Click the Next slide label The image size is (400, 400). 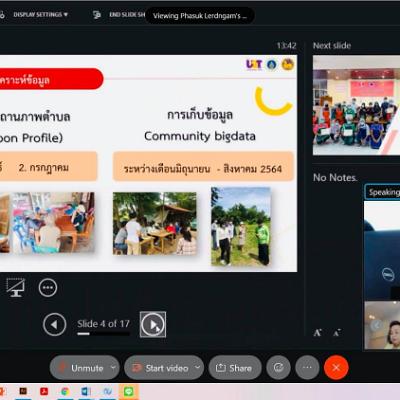[332, 46]
